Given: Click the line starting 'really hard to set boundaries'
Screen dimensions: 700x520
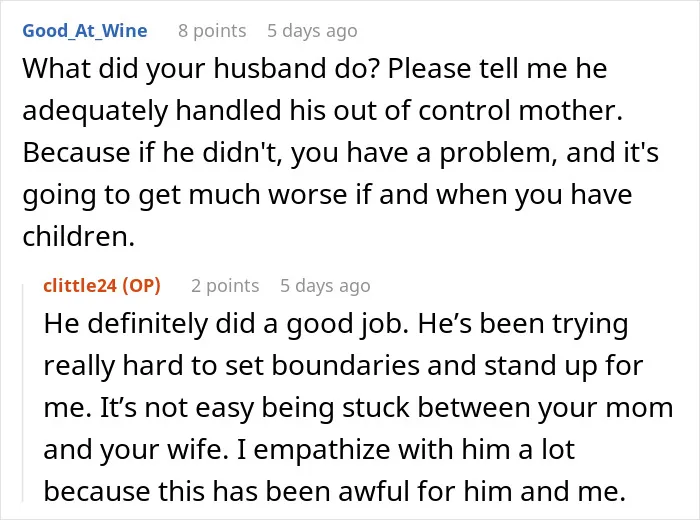Looking at the screenshot, I should (x=343, y=366).
